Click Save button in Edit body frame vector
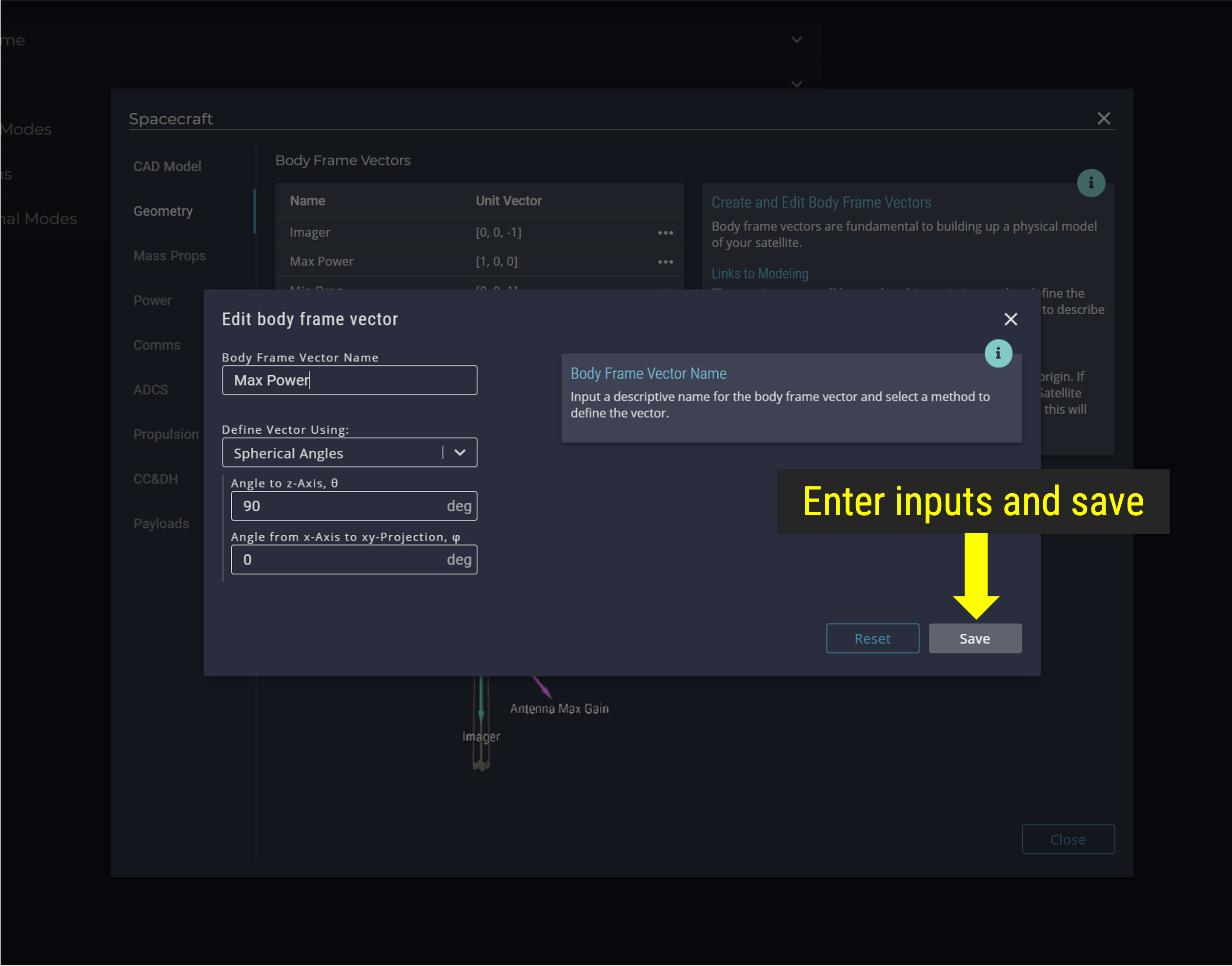Image resolution: width=1232 pixels, height=966 pixels. click(x=976, y=638)
